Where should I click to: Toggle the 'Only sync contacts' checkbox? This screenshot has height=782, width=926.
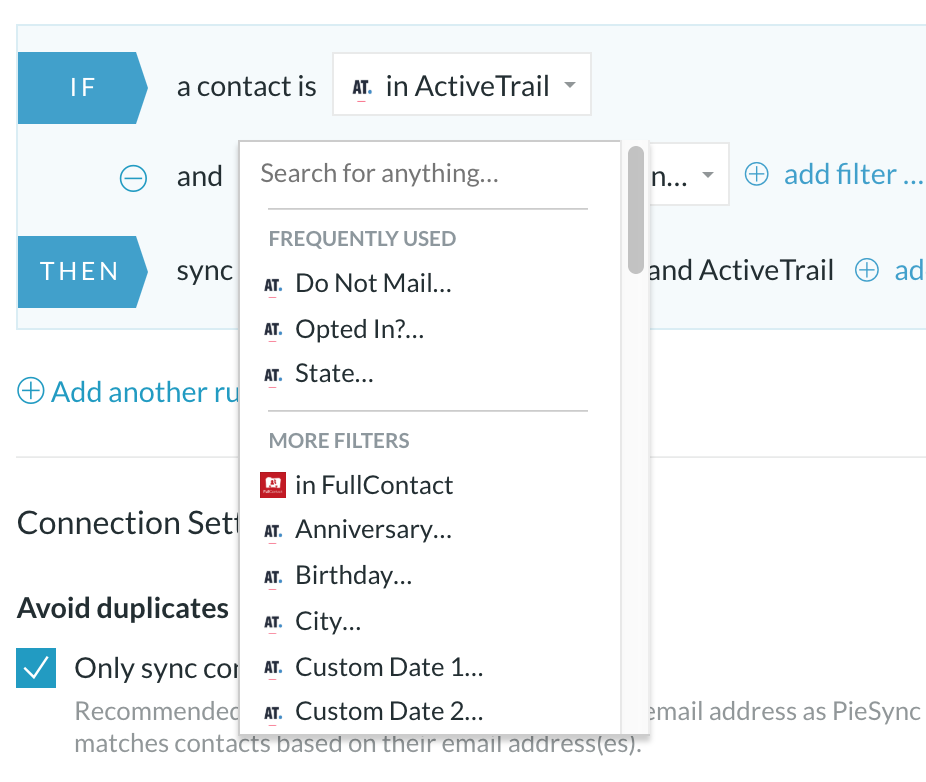click(x=36, y=667)
